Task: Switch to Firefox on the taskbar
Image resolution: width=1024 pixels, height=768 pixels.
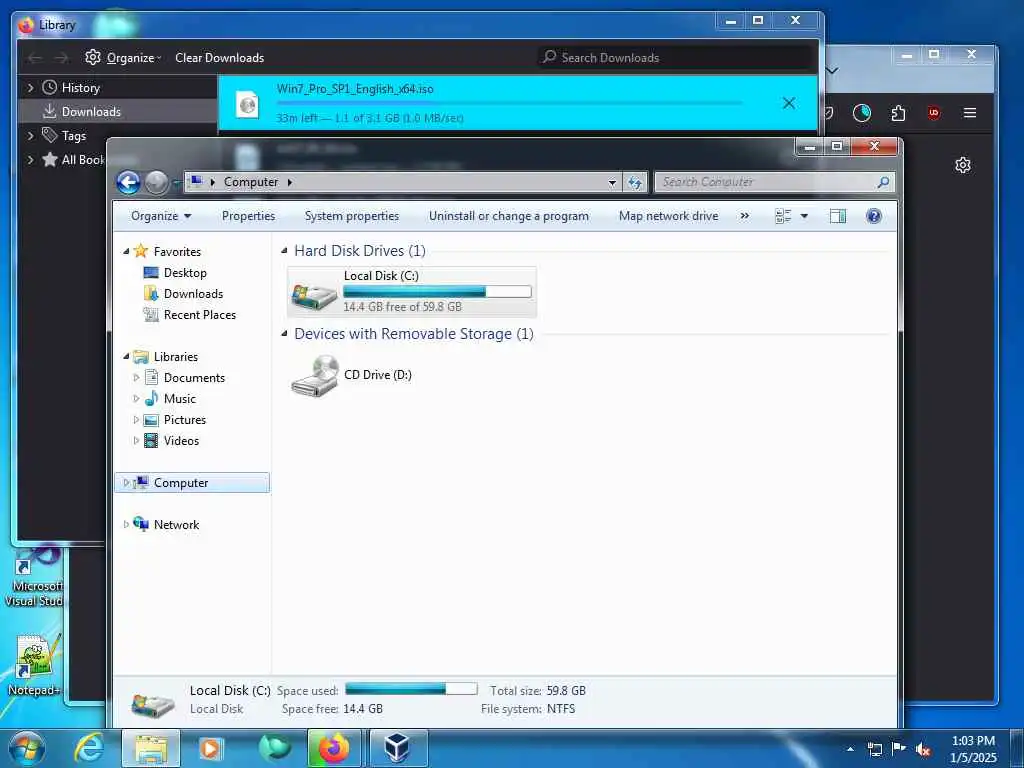Action: pos(334,748)
